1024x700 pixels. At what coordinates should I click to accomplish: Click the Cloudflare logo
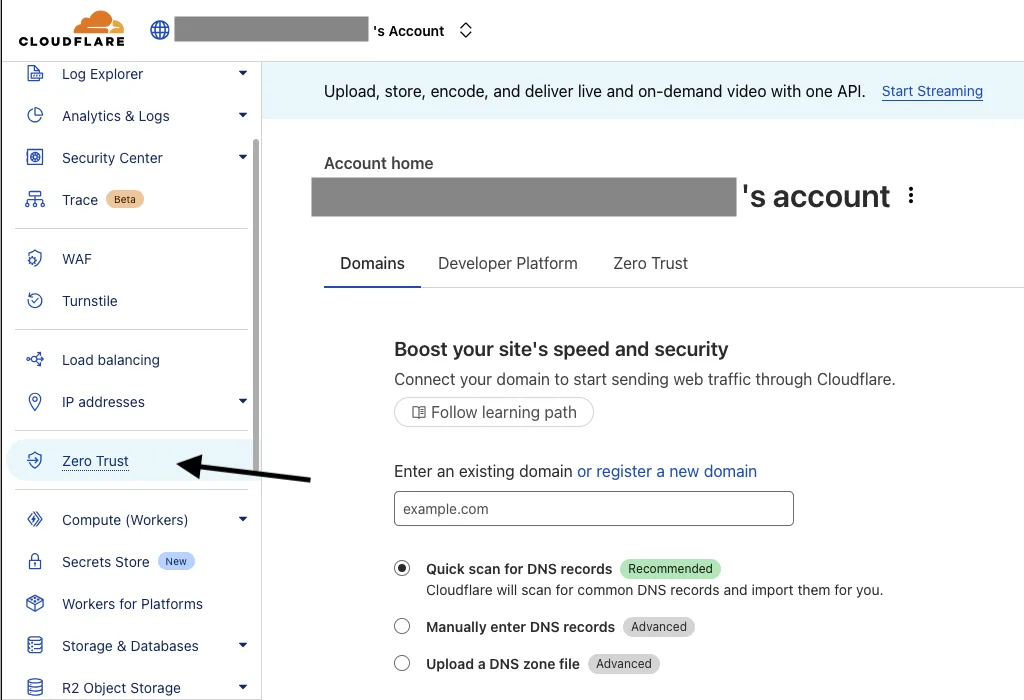72,29
